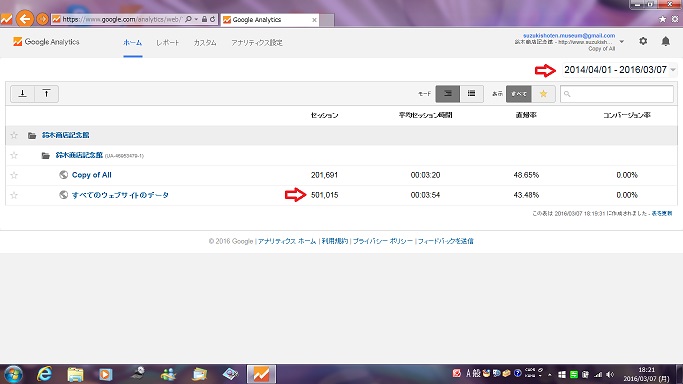Open the browser favorites star
683x384 pixels.
[663, 19]
